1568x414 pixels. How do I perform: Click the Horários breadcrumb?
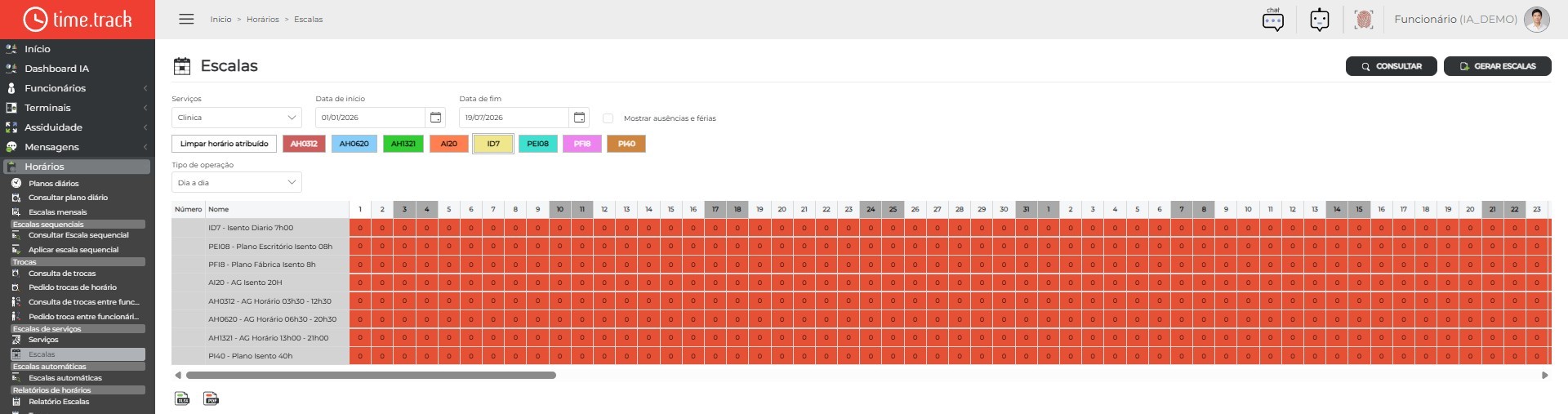pos(263,20)
